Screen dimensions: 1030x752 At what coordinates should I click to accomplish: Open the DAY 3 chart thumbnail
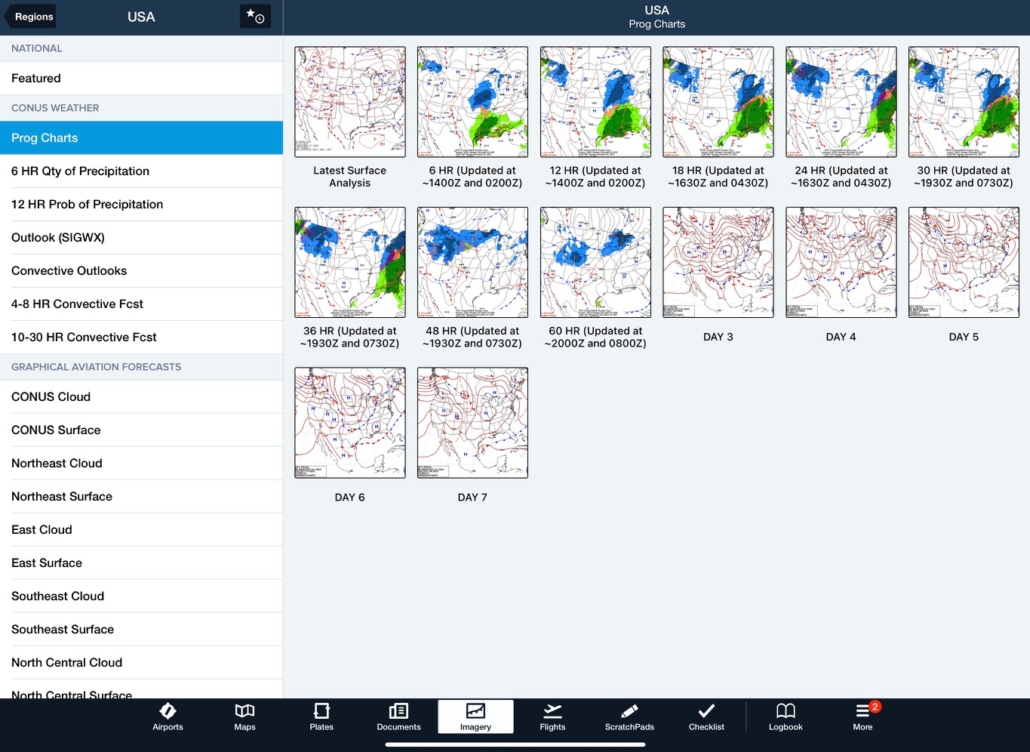[718, 262]
